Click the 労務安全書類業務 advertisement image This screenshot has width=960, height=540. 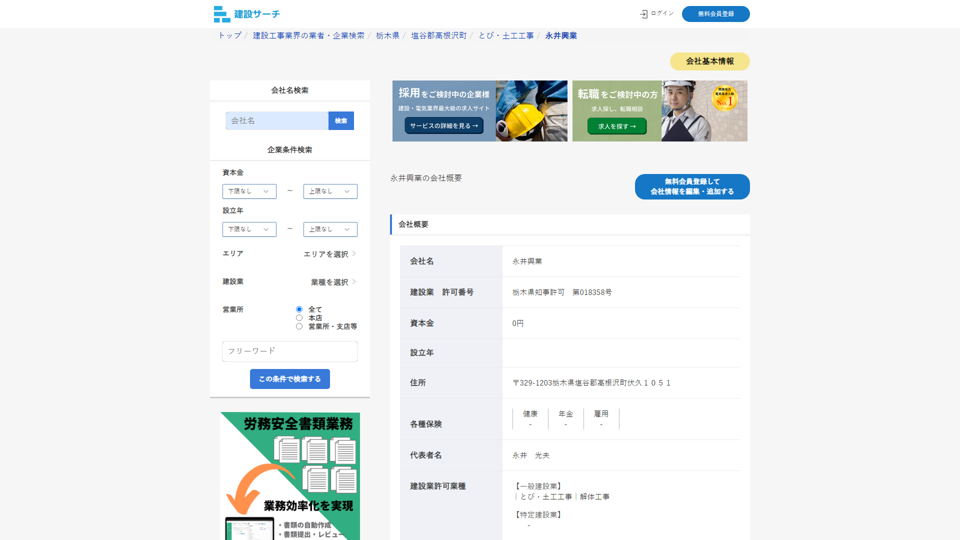290,476
